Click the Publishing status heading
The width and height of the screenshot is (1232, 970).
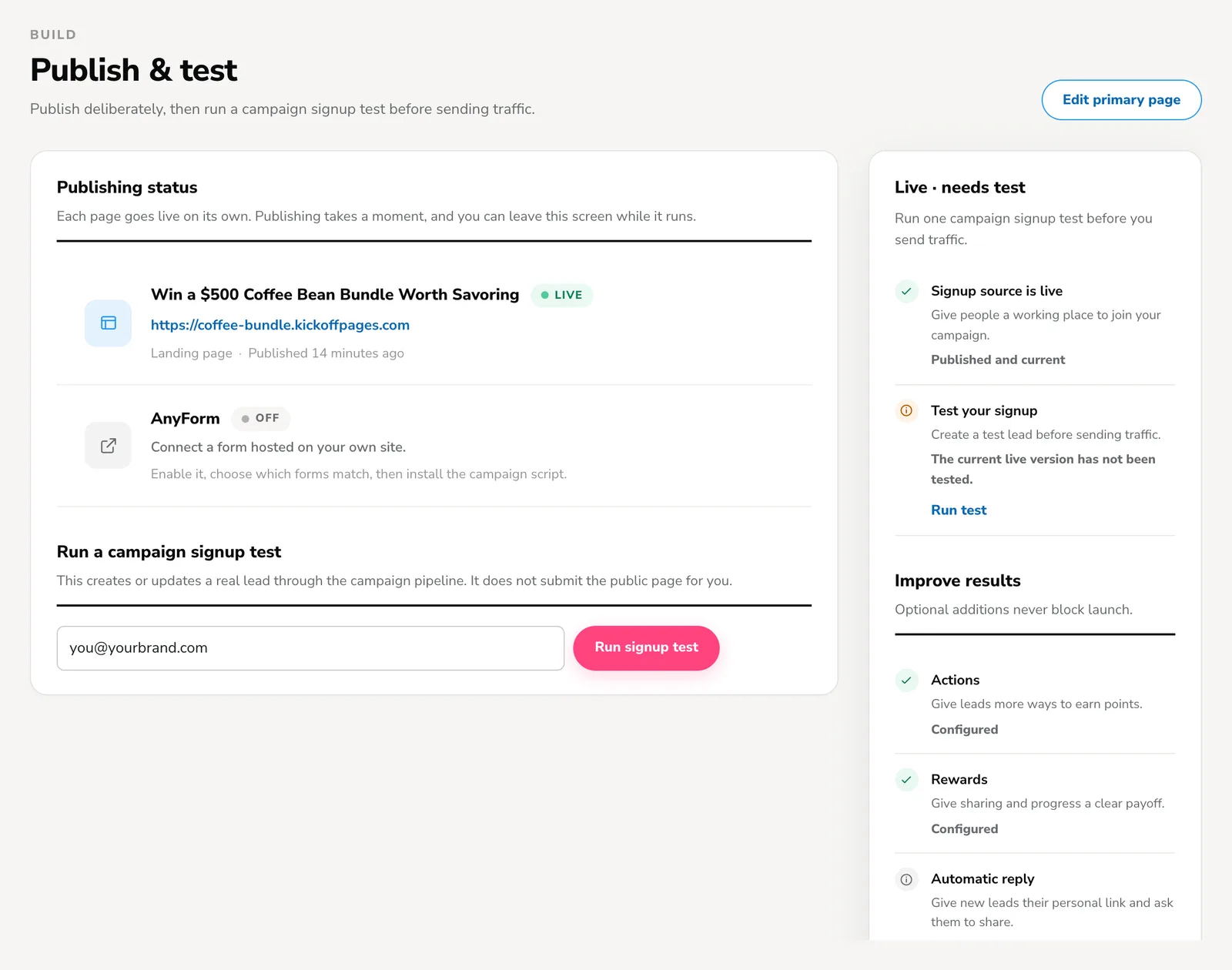pos(127,188)
